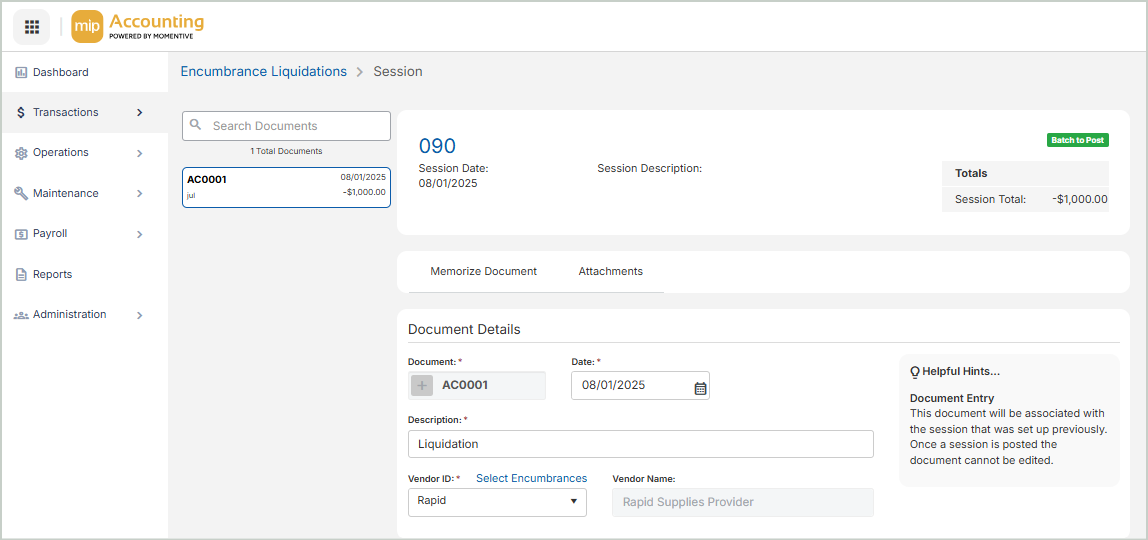
Task: Expand the Transactions menu chevron
Action: click(140, 113)
